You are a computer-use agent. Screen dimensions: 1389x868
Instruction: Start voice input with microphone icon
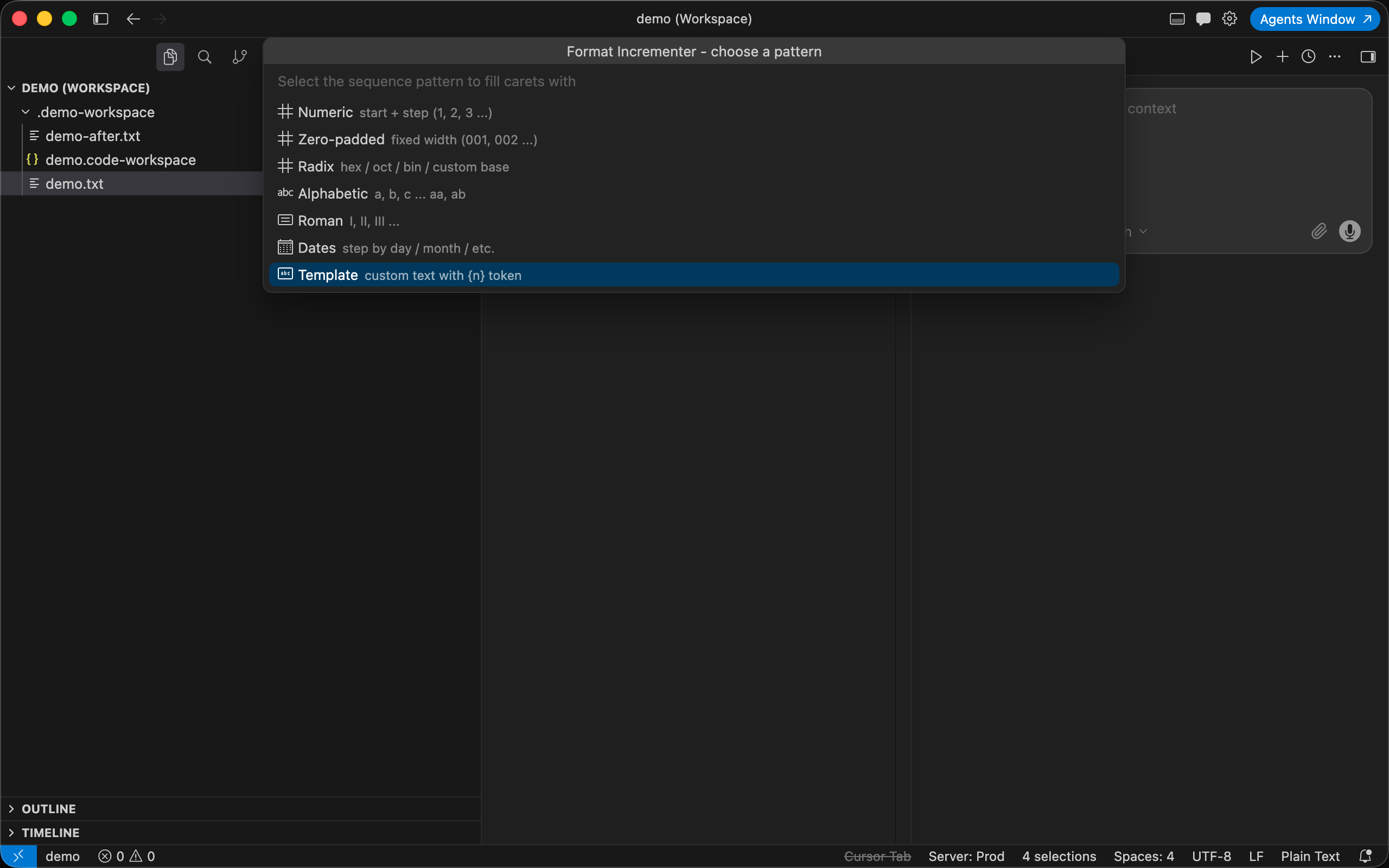tap(1349, 231)
